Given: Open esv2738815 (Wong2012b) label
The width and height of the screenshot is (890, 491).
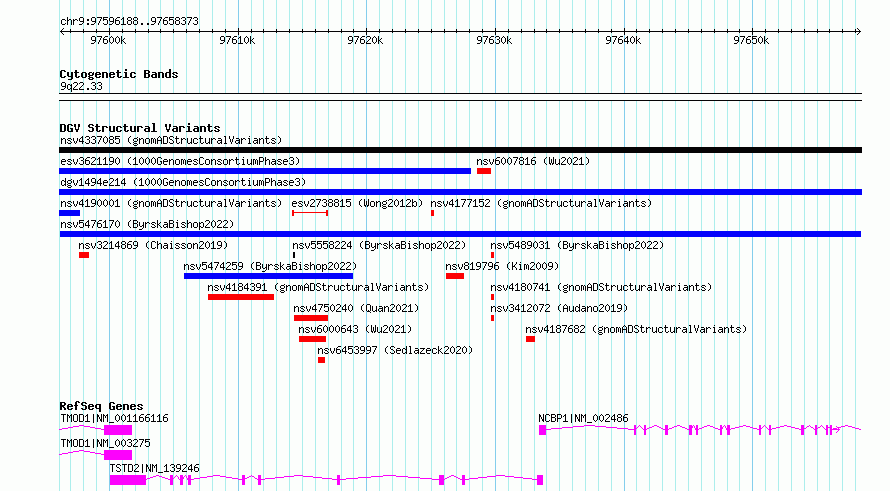Looking at the screenshot, I should 357,203.
